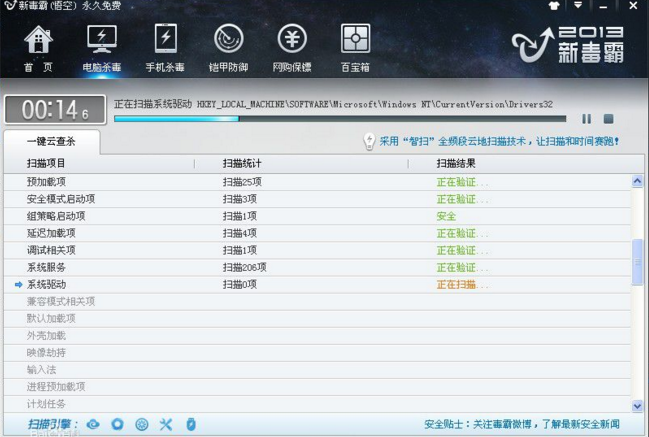The width and height of the screenshot is (649, 437).
Task: Open the 首页 home icon
Action: tap(38, 48)
